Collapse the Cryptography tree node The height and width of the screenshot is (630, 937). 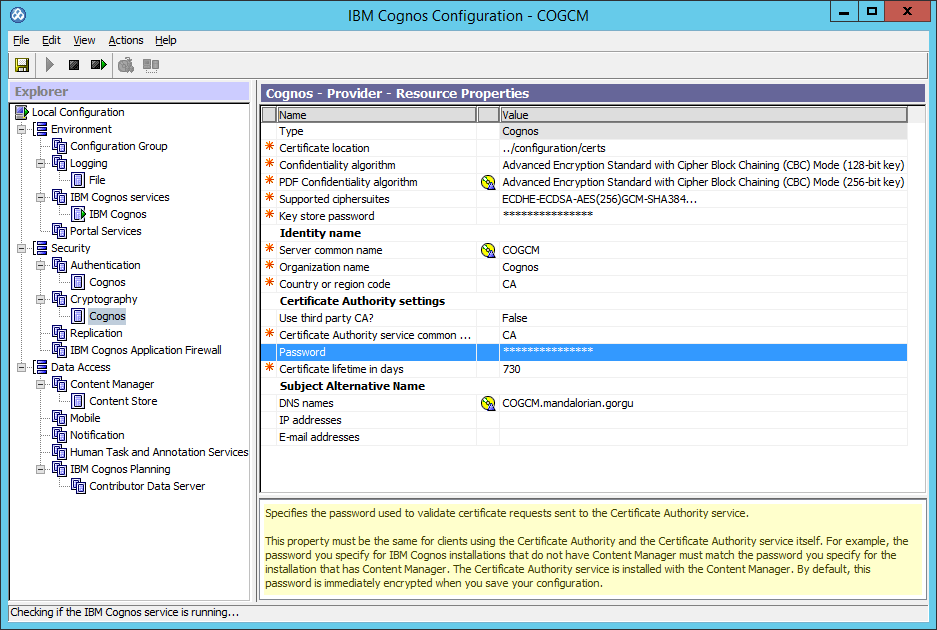[x=41, y=299]
